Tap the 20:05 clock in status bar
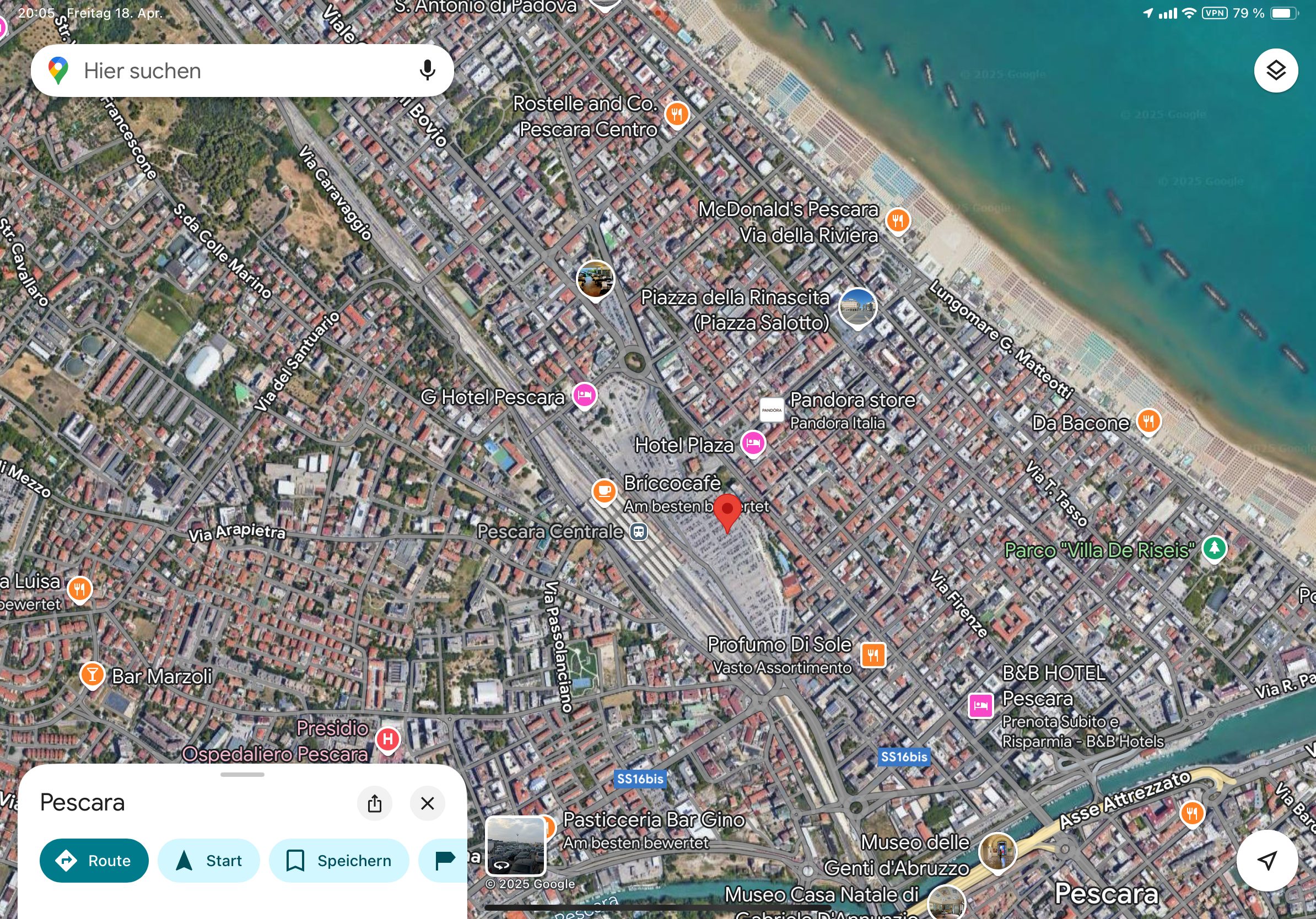1316x919 pixels. [36, 13]
